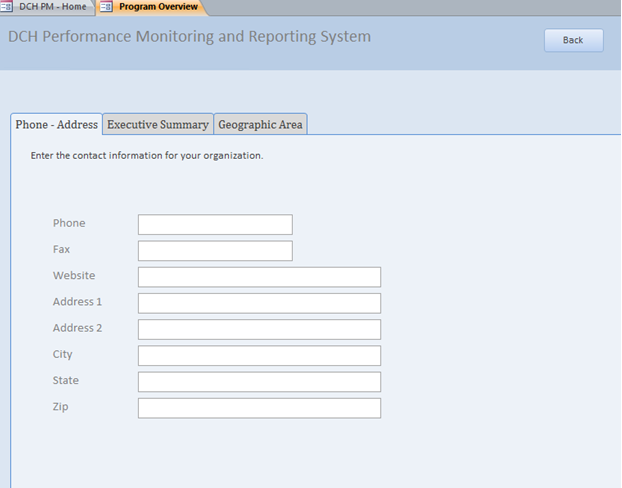
Task: Click inside the Address 2 field
Action: click(259, 329)
